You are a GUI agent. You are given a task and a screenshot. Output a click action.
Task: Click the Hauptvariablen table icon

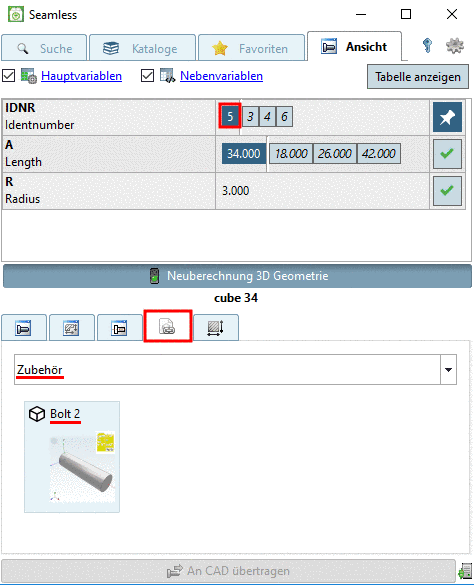[29, 76]
